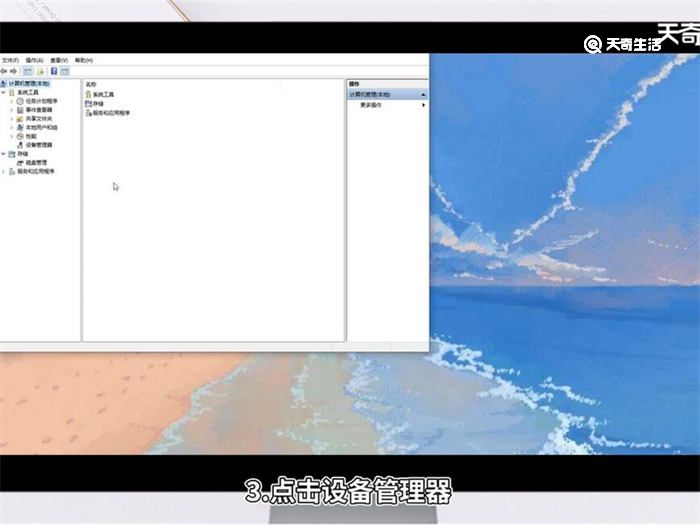This screenshot has height=525, width=700.
Task: Toggle the Show/Hide Action Pane toolbar icon
Action: click(65, 71)
